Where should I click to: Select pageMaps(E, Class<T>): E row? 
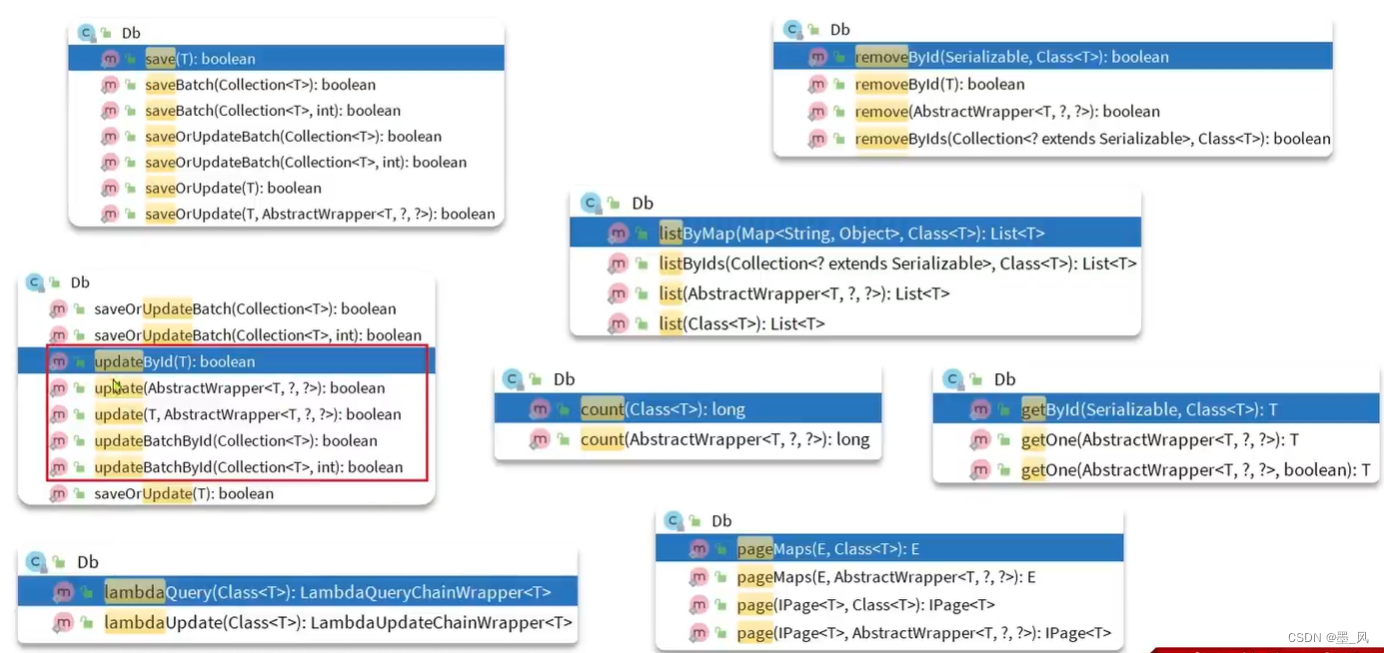pos(890,549)
